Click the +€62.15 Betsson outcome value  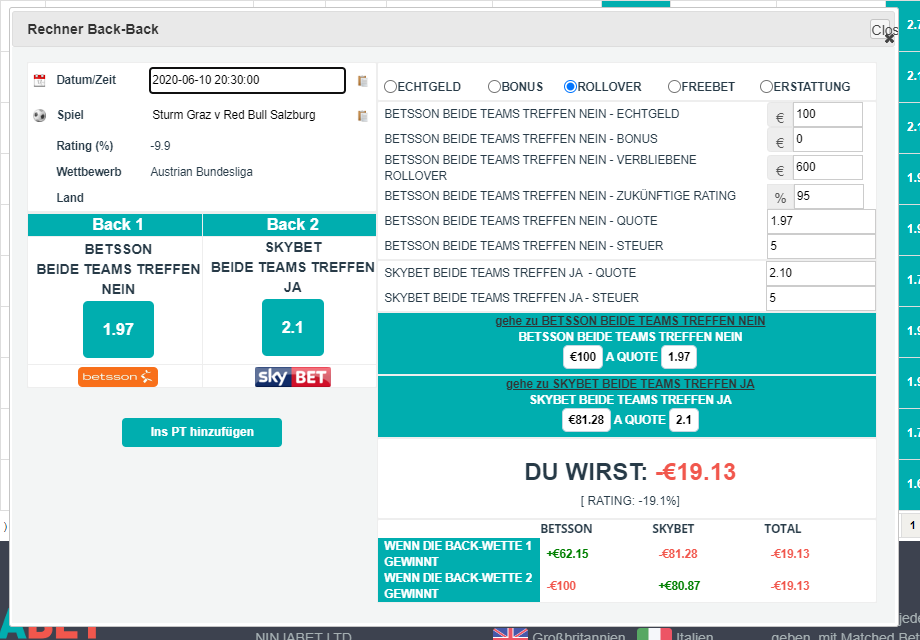(567, 554)
